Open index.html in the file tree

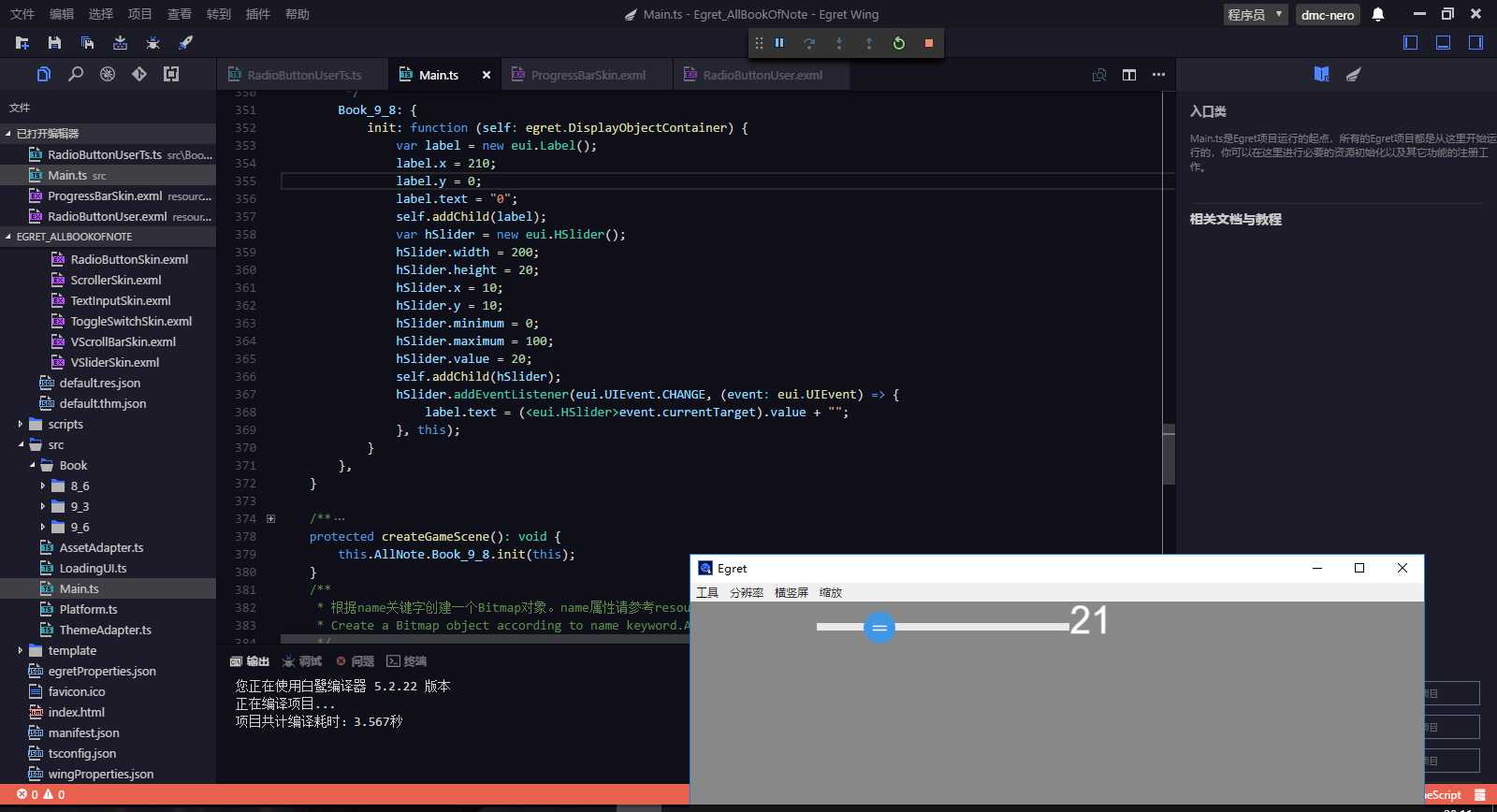[76, 713]
